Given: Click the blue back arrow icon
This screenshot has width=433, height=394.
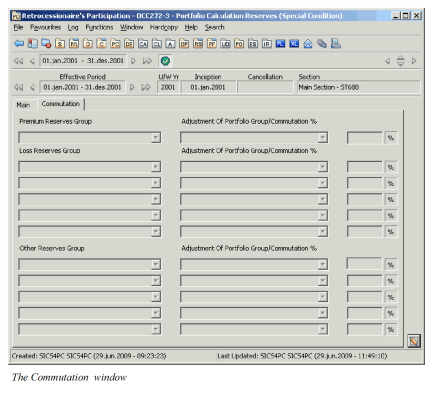Looking at the screenshot, I should tap(19, 44).
